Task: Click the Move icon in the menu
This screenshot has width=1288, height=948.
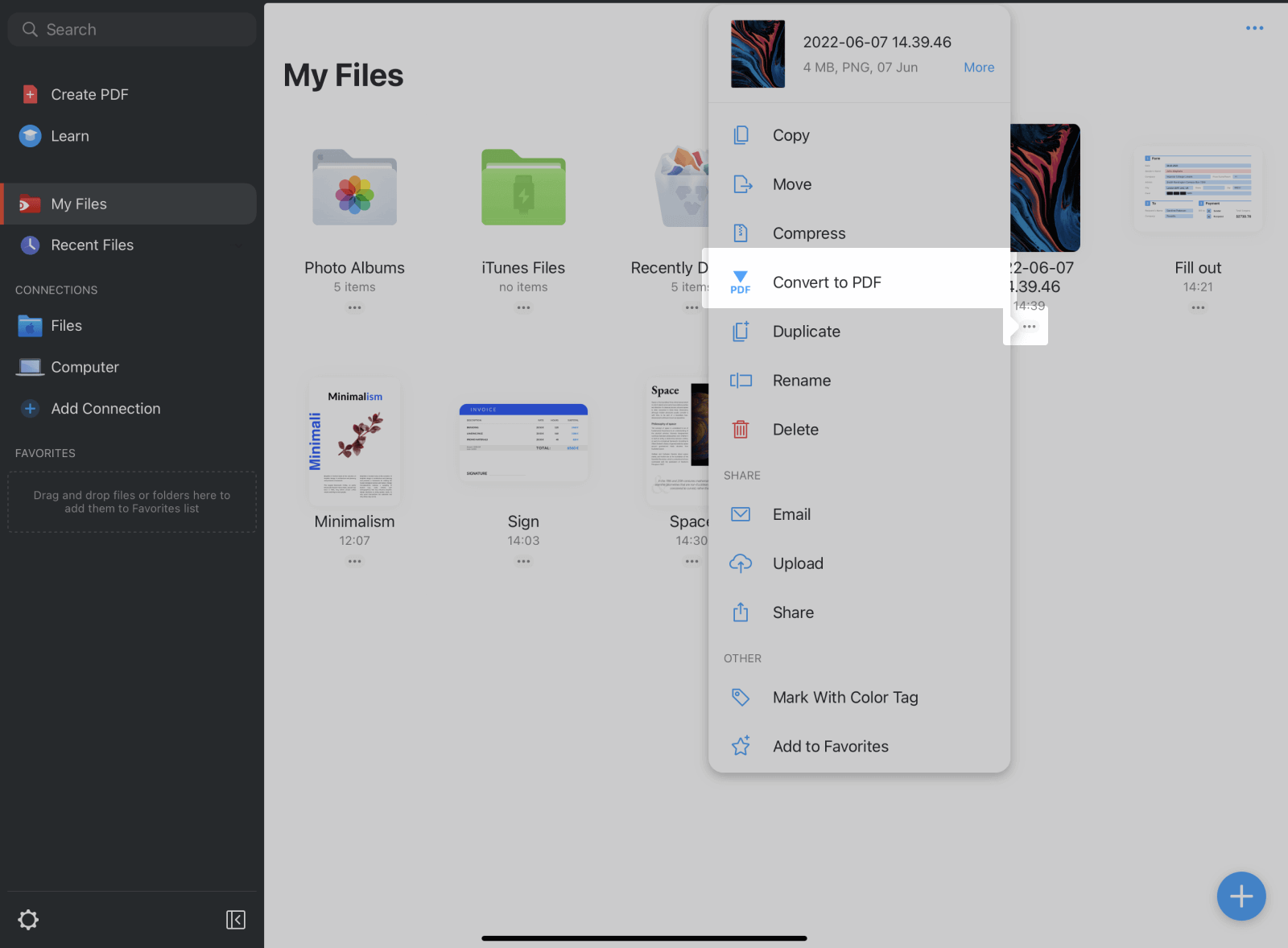Action: coord(742,184)
